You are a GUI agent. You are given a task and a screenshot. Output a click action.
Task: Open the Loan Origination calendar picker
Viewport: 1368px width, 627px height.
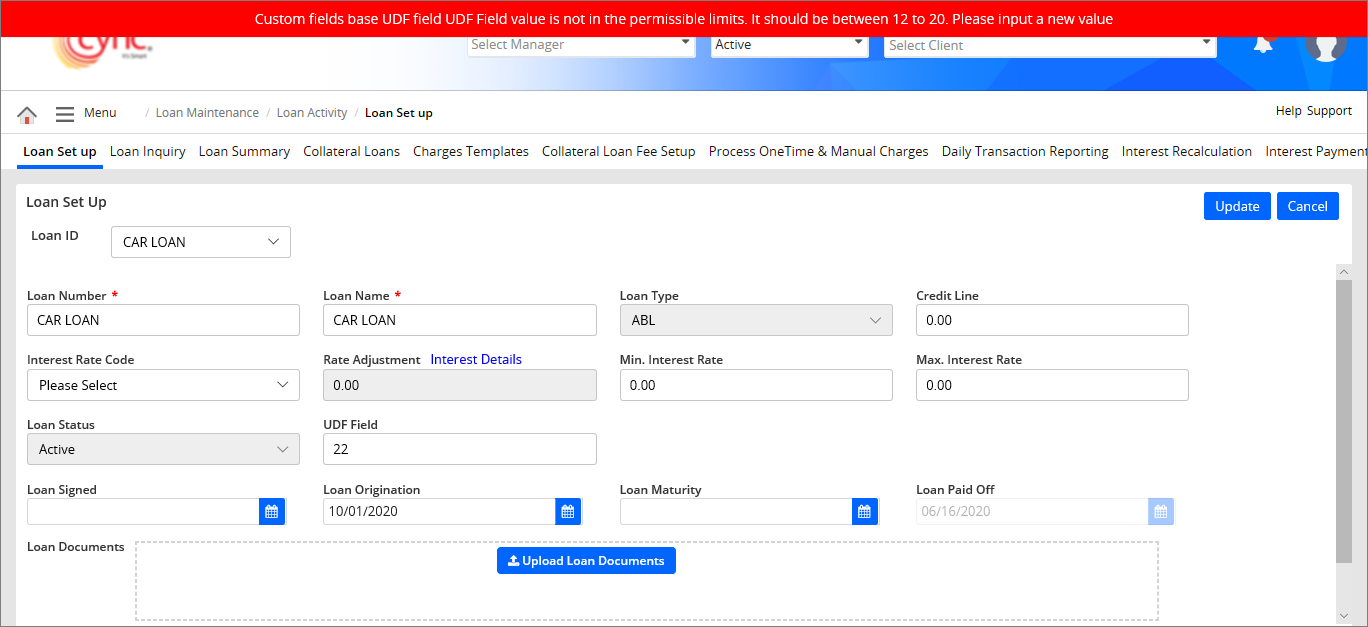click(x=568, y=512)
